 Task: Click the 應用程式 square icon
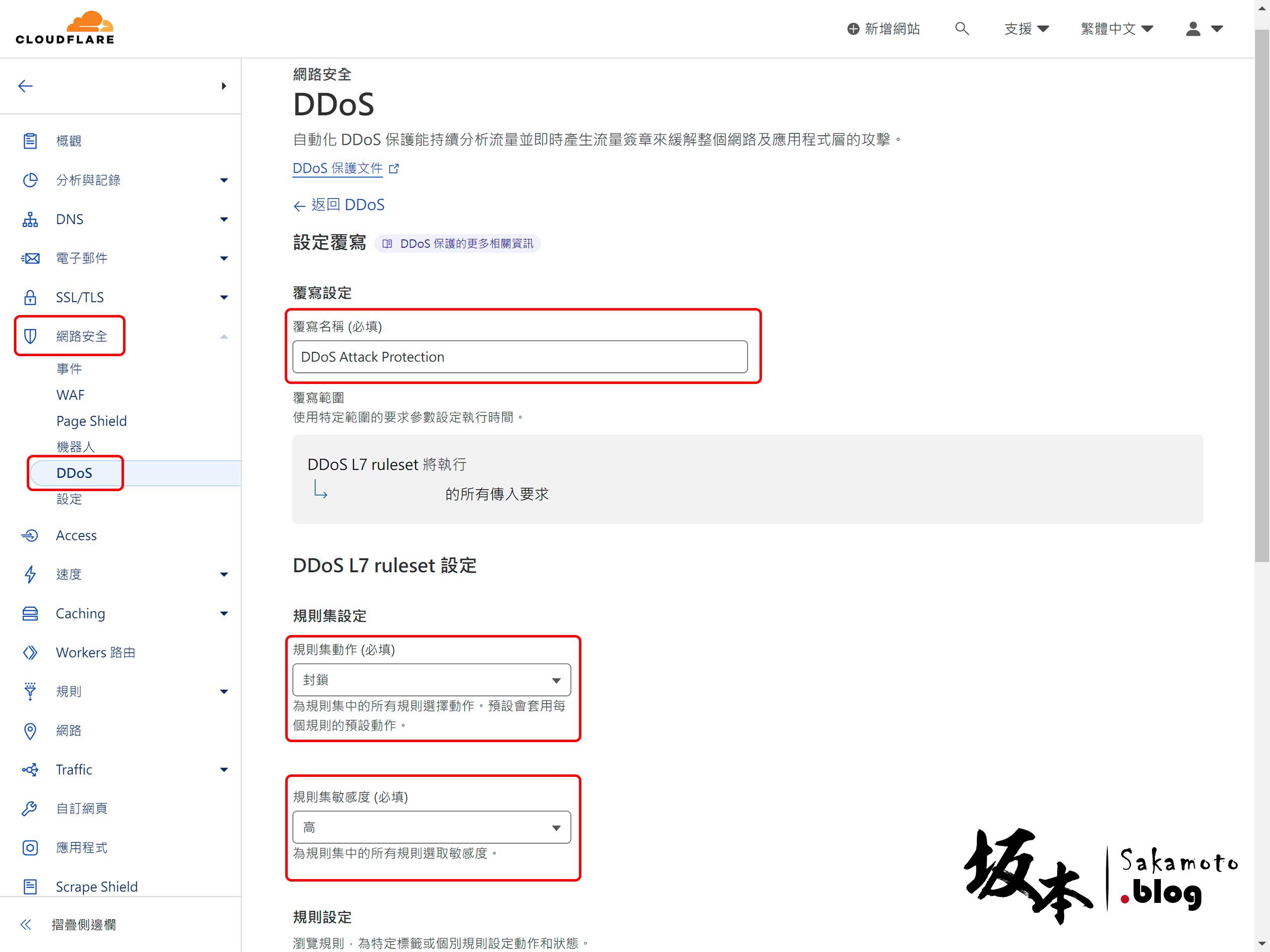pyautogui.click(x=30, y=847)
